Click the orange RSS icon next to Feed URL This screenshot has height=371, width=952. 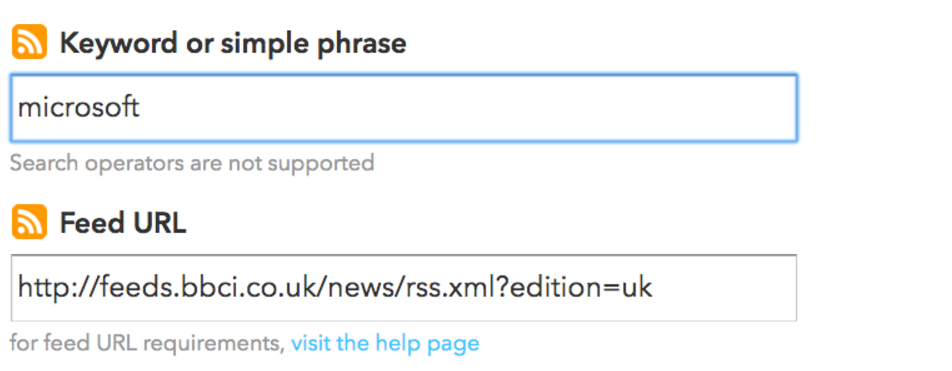(29, 222)
